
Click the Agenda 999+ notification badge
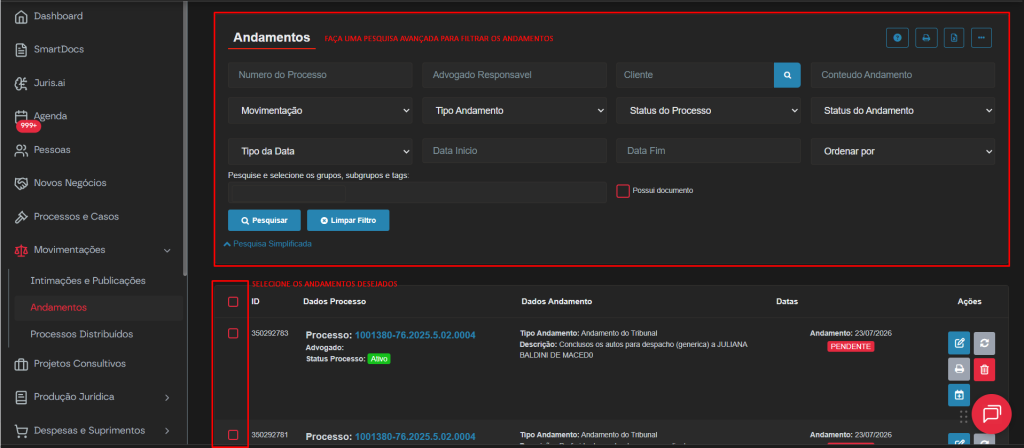pos(28,125)
